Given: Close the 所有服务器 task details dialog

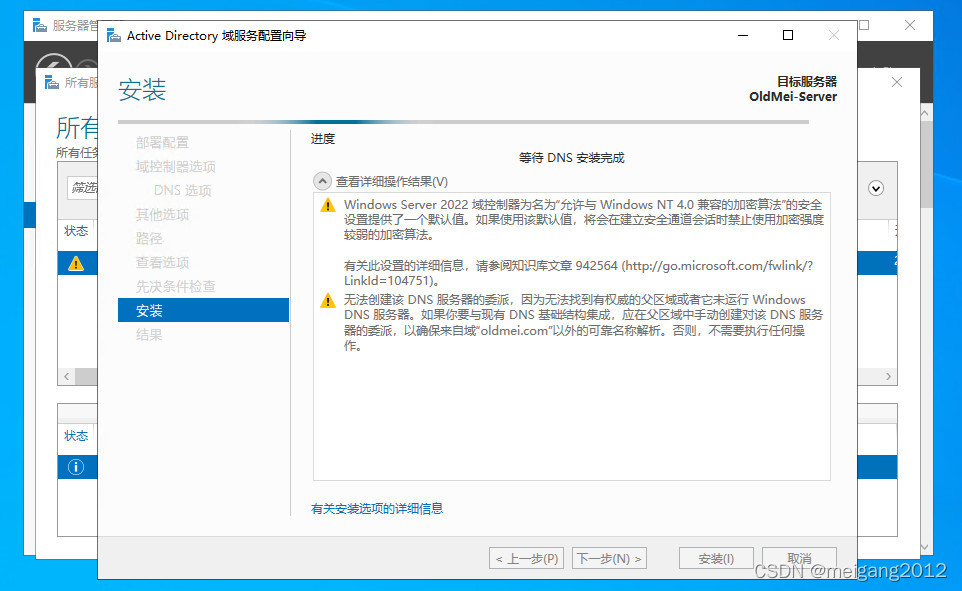Looking at the screenshot, I should 897,82.
